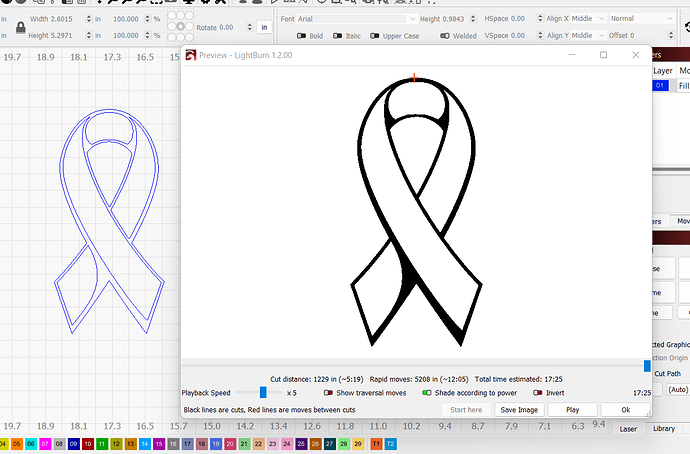The width and height of the screenshot is (690, 454).
Task: Adjust the Playback Speed slider handle
Action: click(x=263, y=392)
